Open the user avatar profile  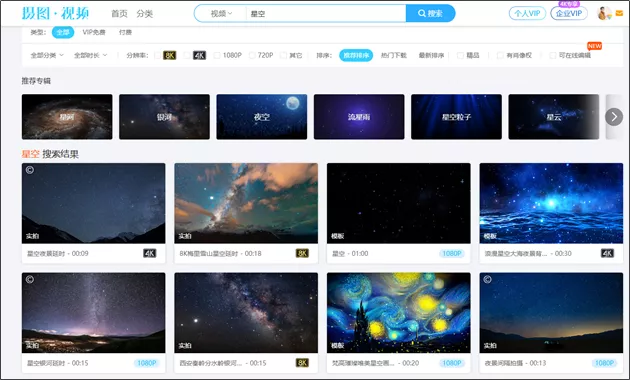pos(604,13)
